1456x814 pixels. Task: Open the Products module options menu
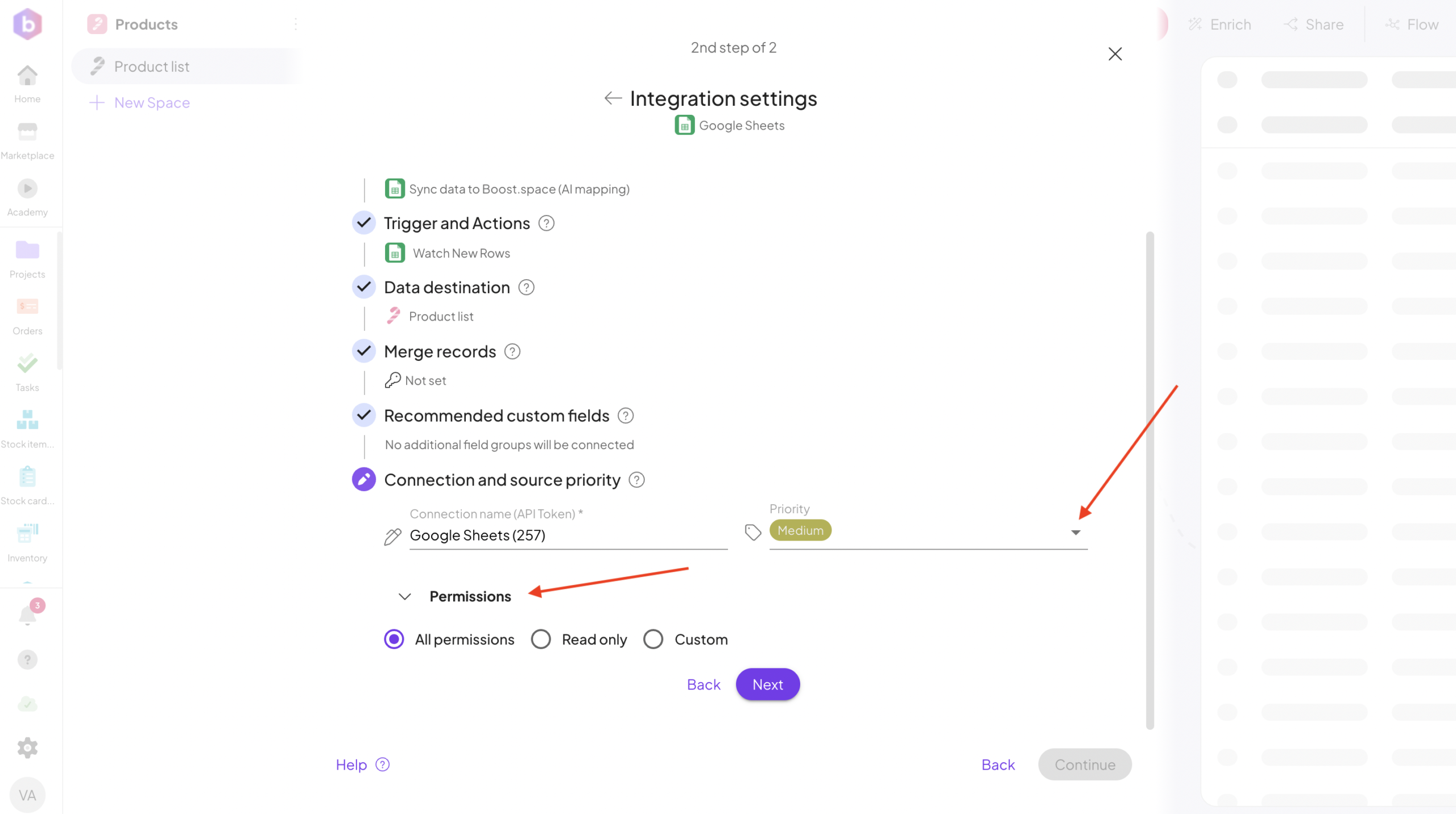(295, 24)
